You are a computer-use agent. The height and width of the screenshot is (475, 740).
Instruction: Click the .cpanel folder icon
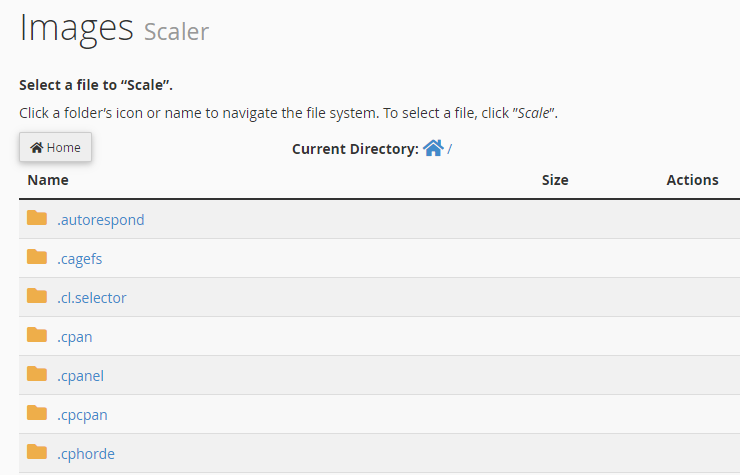point(37,374)
